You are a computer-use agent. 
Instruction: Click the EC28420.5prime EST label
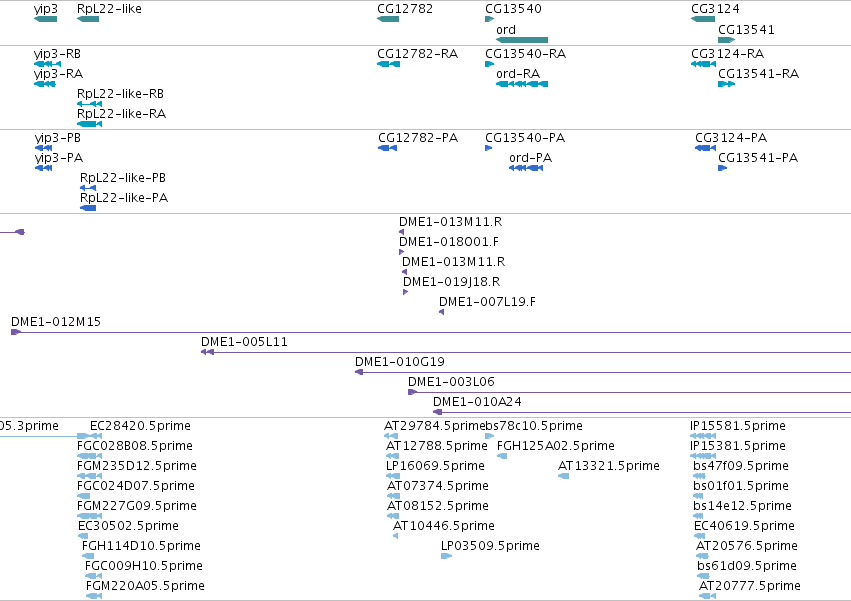tap(140, 426)
